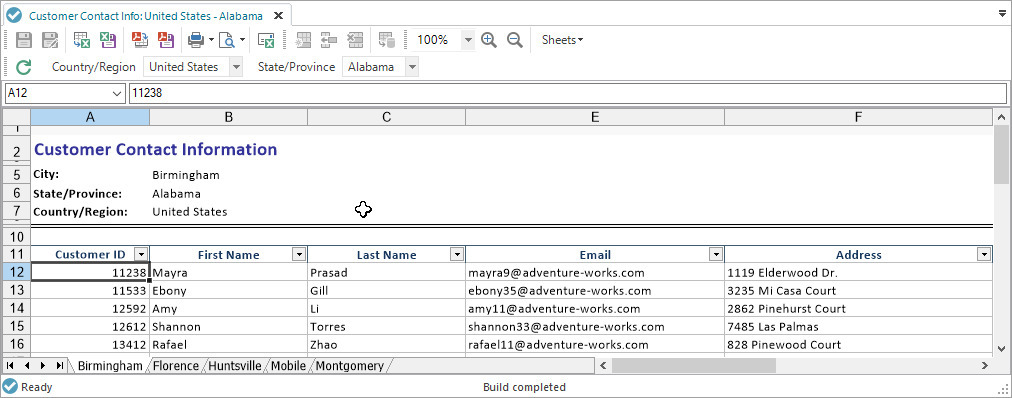This screenshot has height=398, width=1012.
Task: Click the Zoom Out magnifier icon
Action: click(x=514, y=40)
